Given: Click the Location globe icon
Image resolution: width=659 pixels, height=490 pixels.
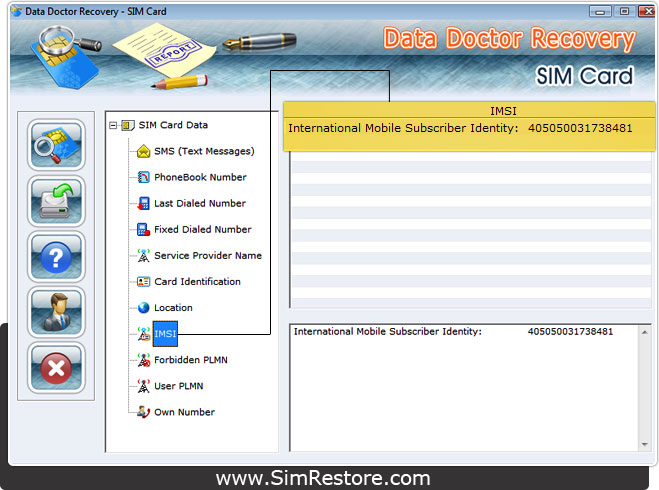Looking at the screenshot, I should point(143,308).
